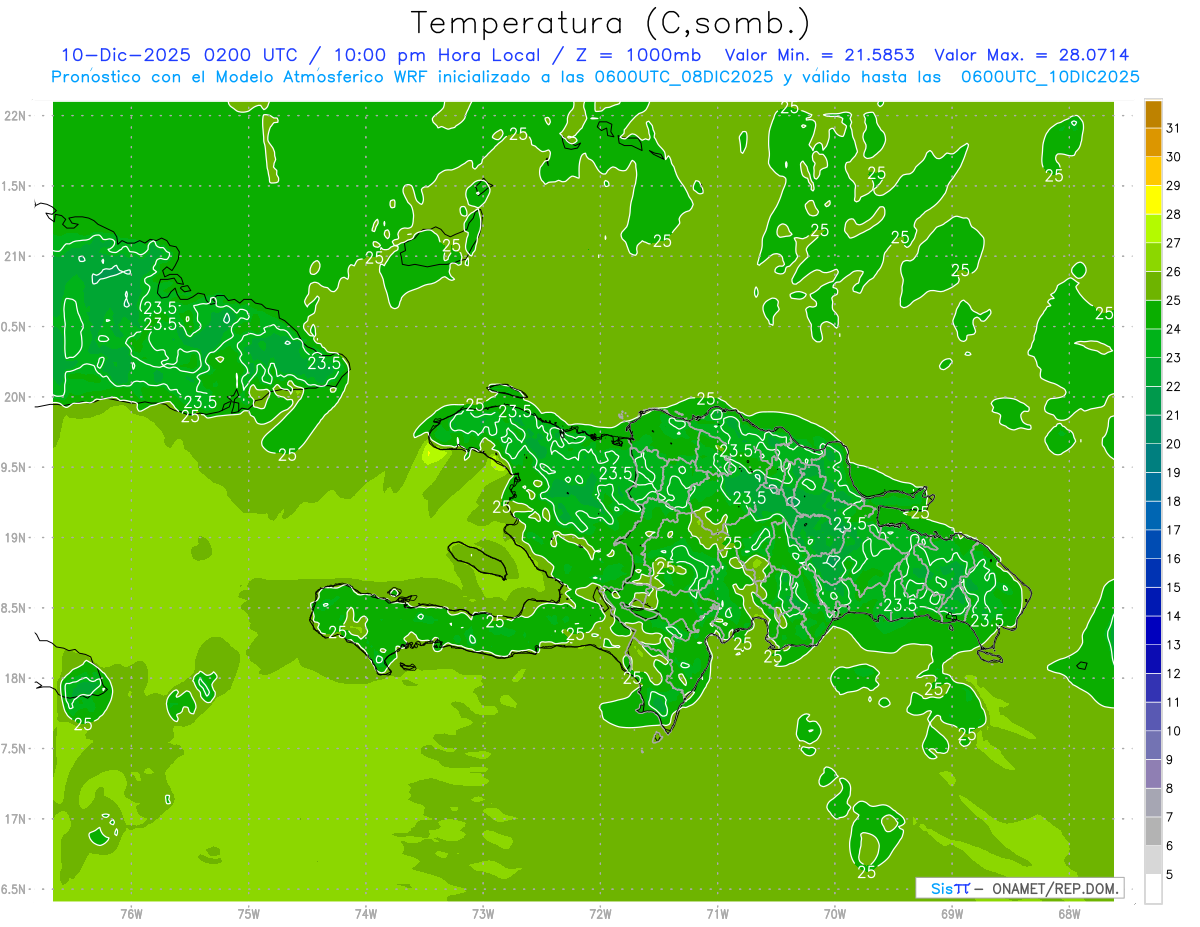Click the color legend label '28'
This screenshot has width=1200, height=927.
click(1173, 215)
